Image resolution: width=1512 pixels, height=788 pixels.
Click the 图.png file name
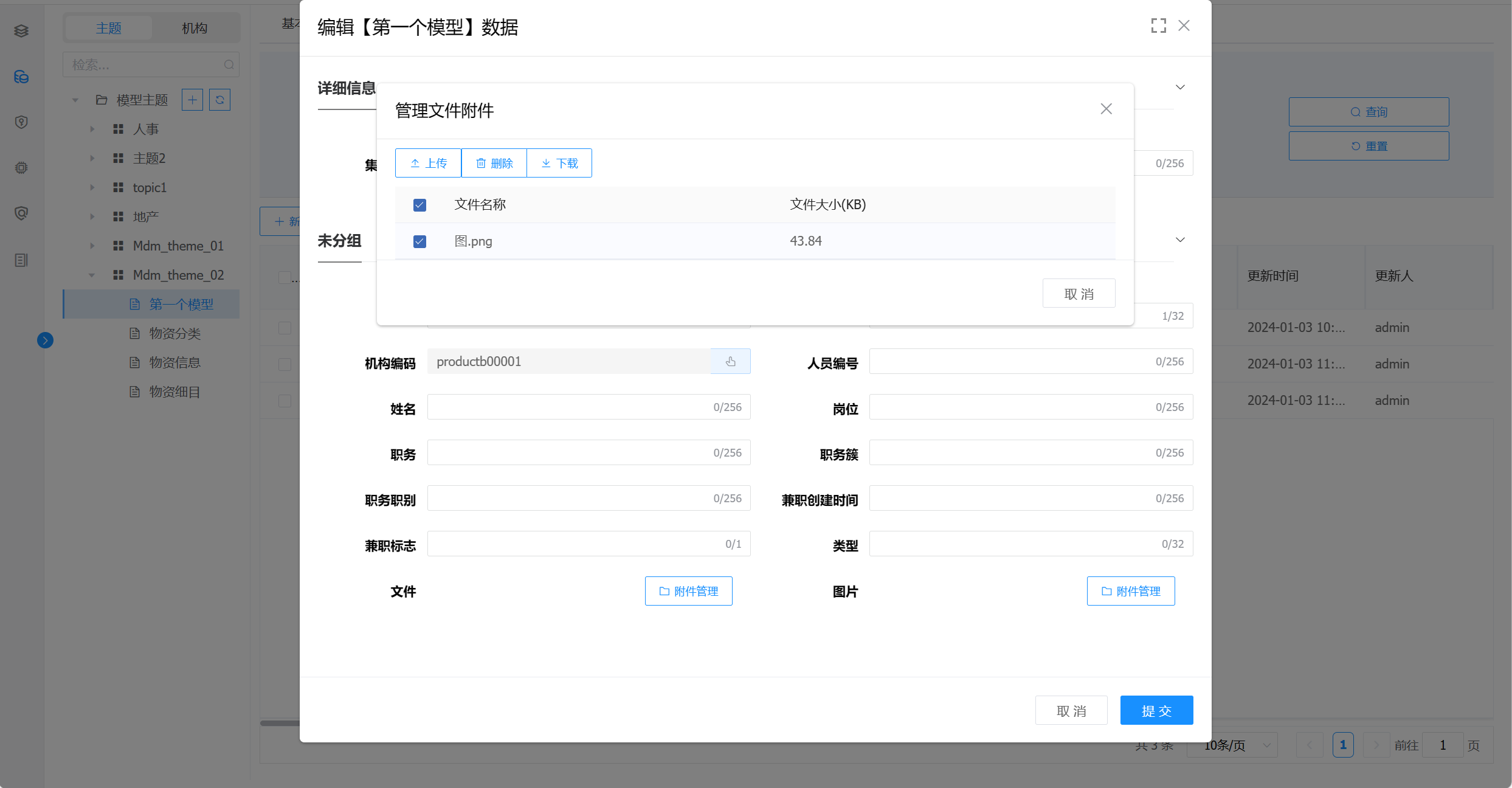coord(474,241)
